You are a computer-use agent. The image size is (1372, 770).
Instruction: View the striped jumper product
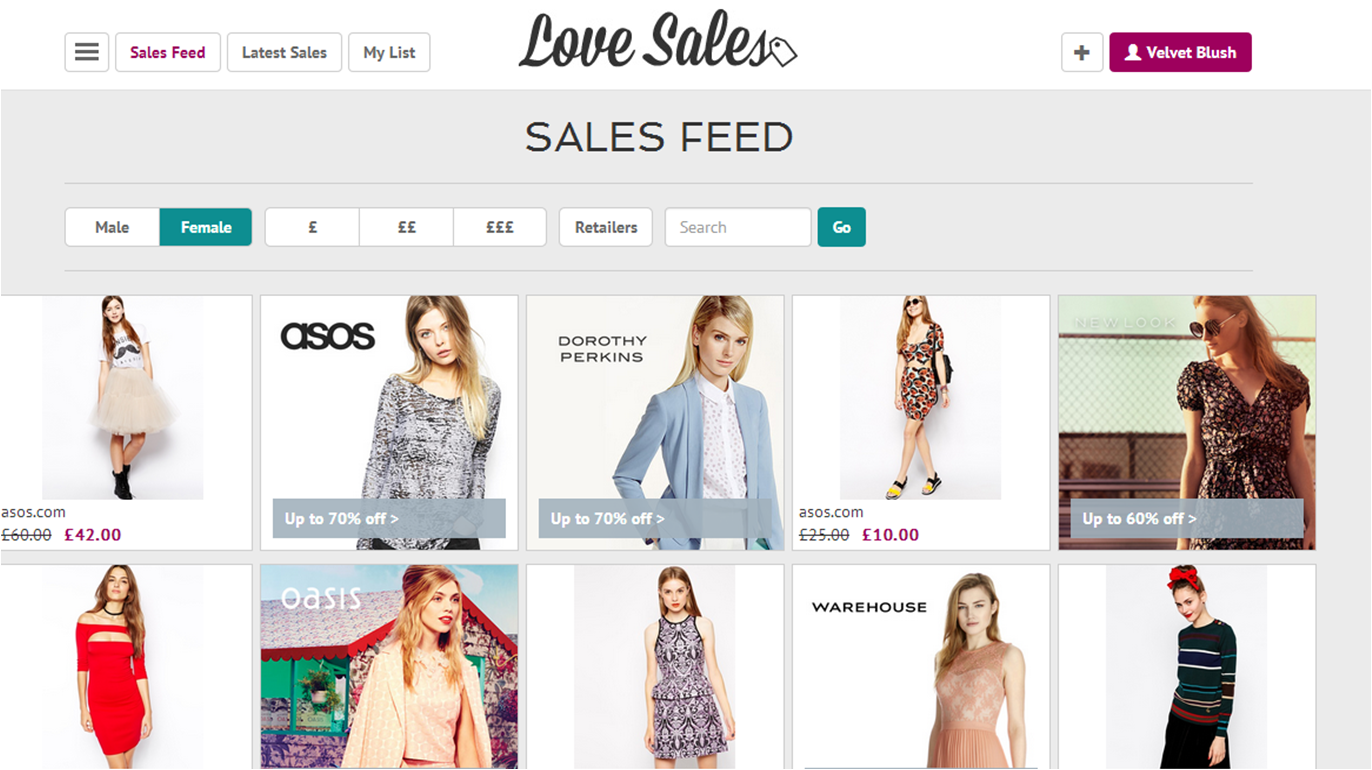1187,667
